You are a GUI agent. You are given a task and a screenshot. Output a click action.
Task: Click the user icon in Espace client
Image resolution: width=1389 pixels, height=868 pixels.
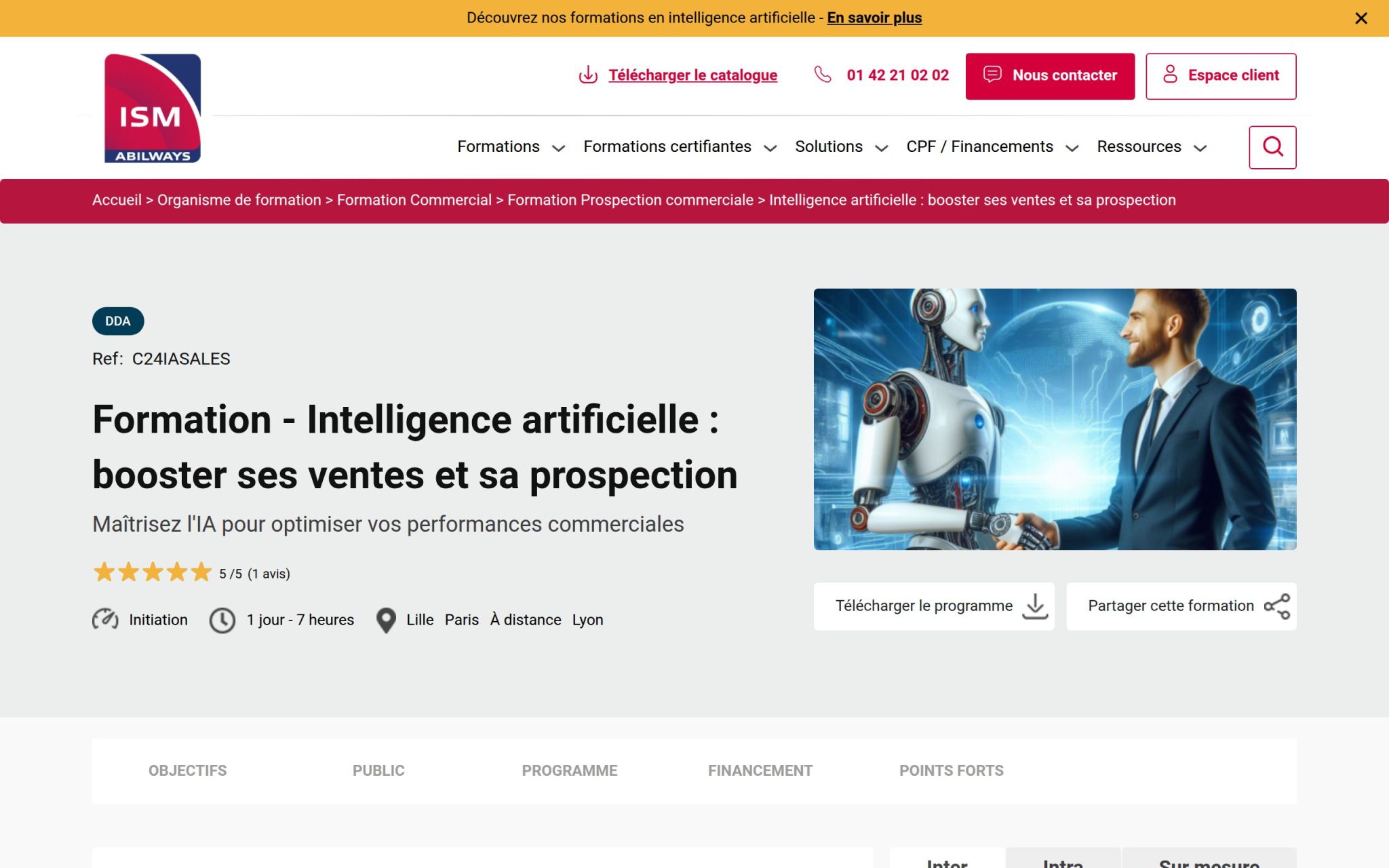(1170, 75)
